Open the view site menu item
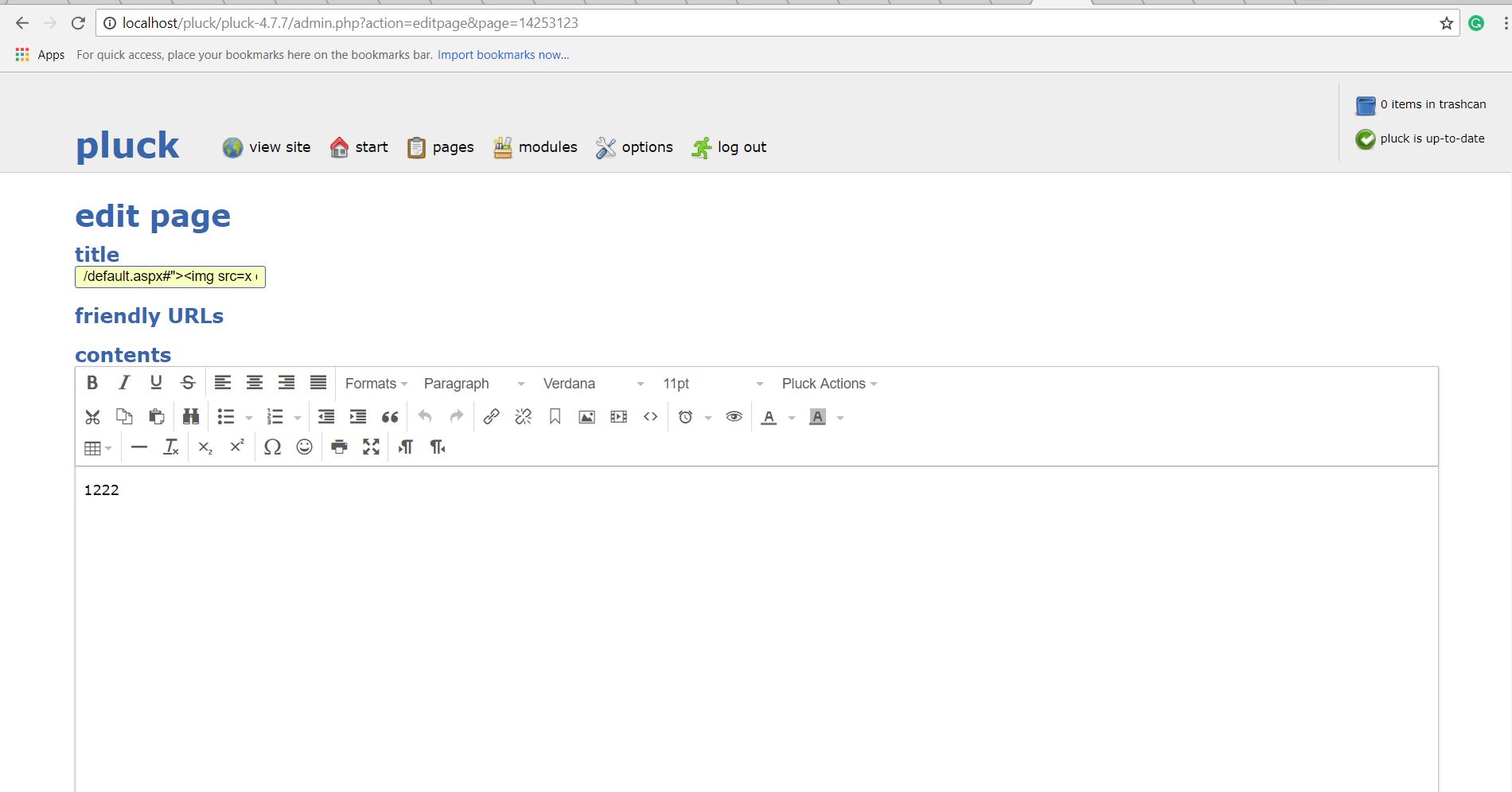This screenshot has width=1512, height=792. [267, 147]
